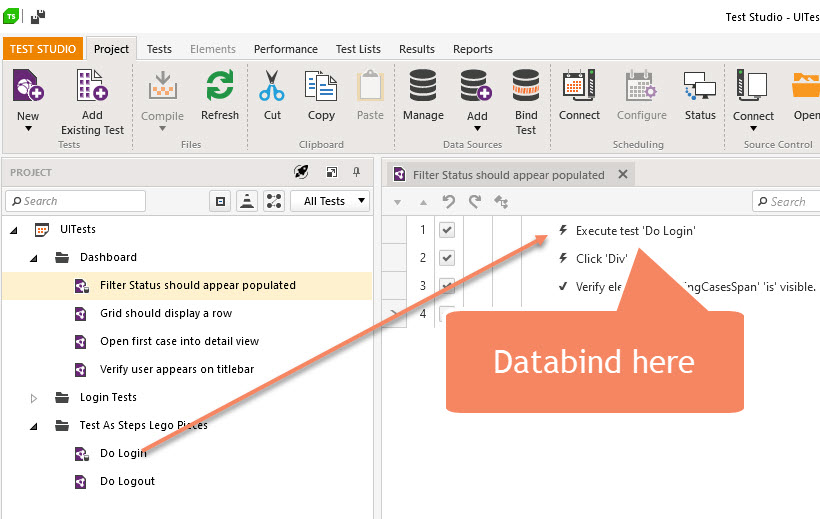Click the Bind Test icon
The width and height of the screenshot is (820, 519).
point(526,87)
